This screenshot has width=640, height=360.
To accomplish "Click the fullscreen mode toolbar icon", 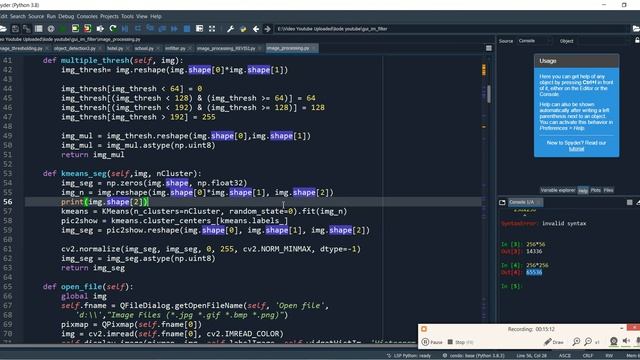I will [x=212, y=29].
